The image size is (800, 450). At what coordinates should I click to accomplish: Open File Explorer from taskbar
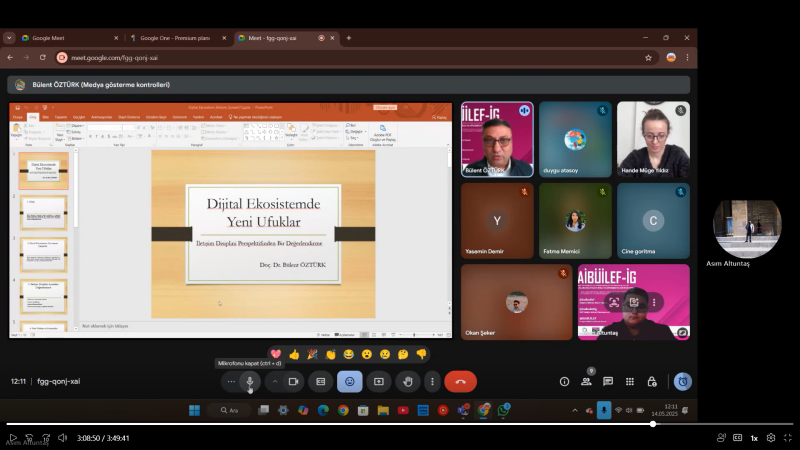point(383,410)
